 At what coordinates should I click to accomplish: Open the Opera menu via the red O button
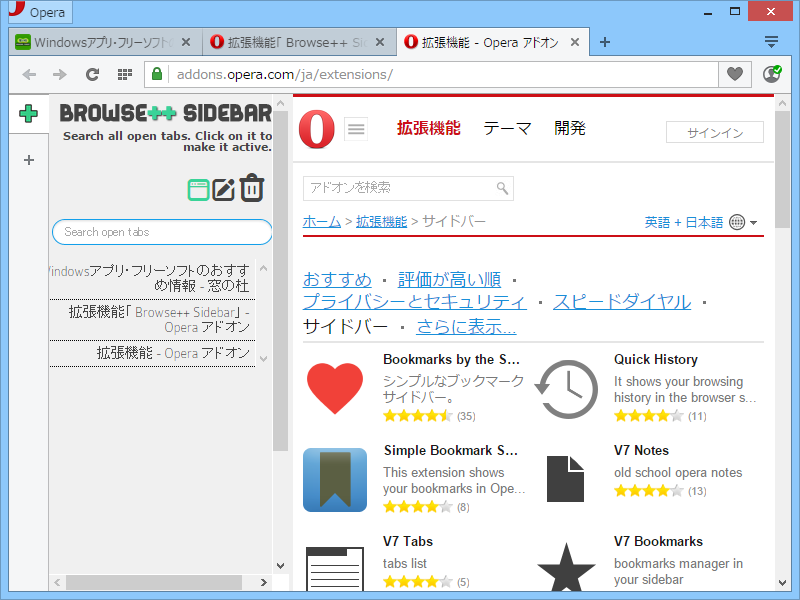(x=316, y=130)
